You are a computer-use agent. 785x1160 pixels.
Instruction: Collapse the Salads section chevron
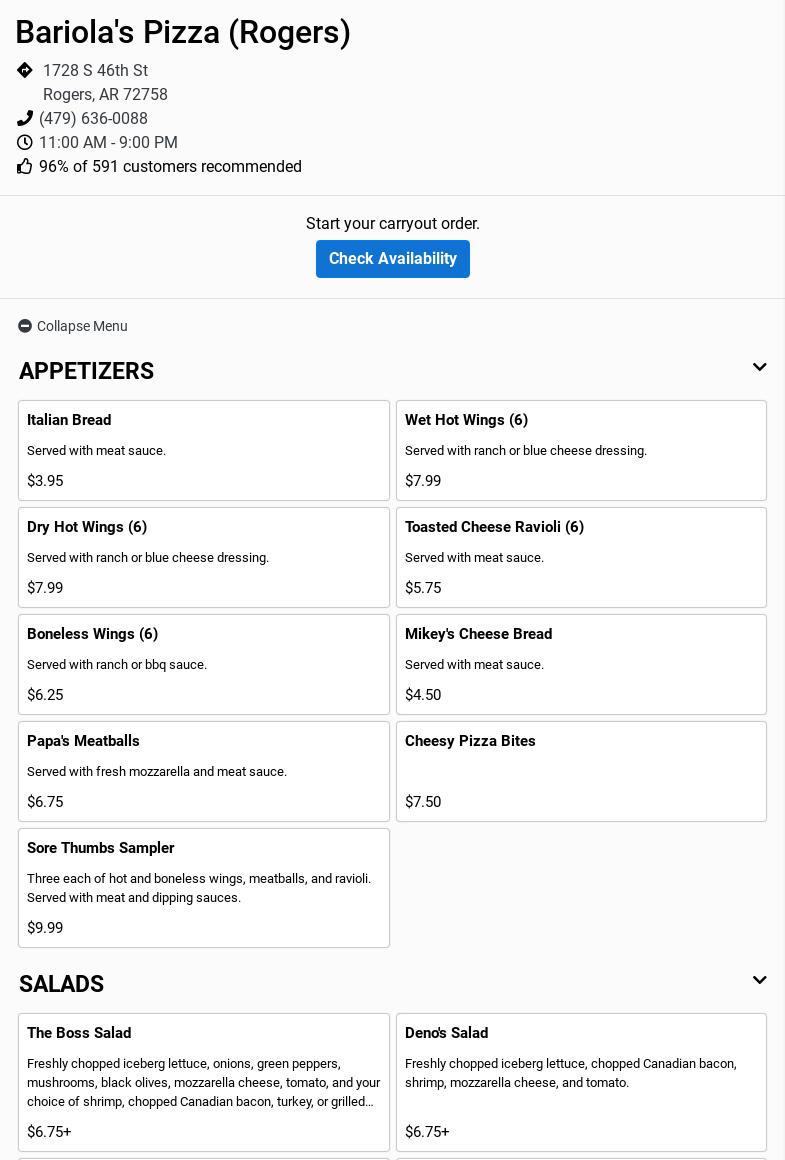759,981
